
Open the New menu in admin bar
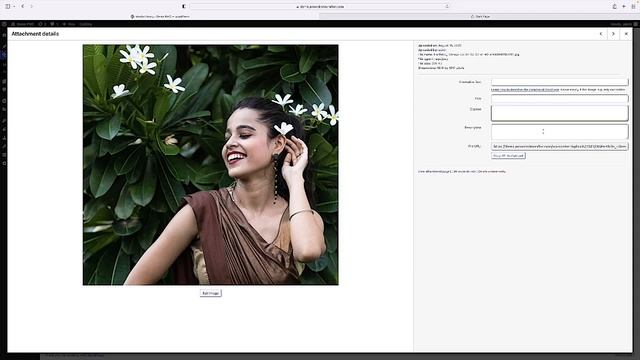pyautogui.click(x=69, y=24)
